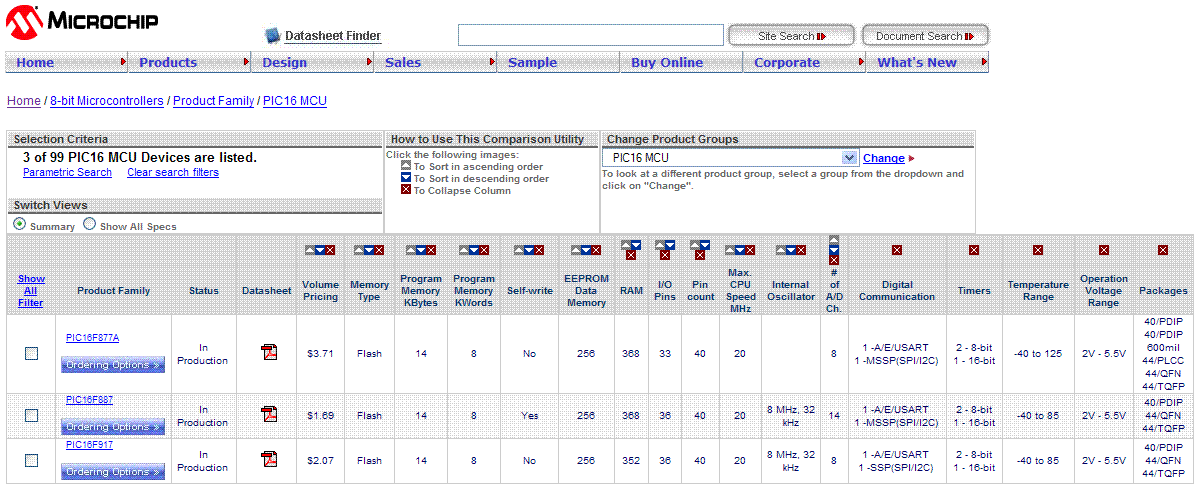Open the Buy Online menu
Image resolution: width=1198 pixels, height=486 pixels.
682,63
